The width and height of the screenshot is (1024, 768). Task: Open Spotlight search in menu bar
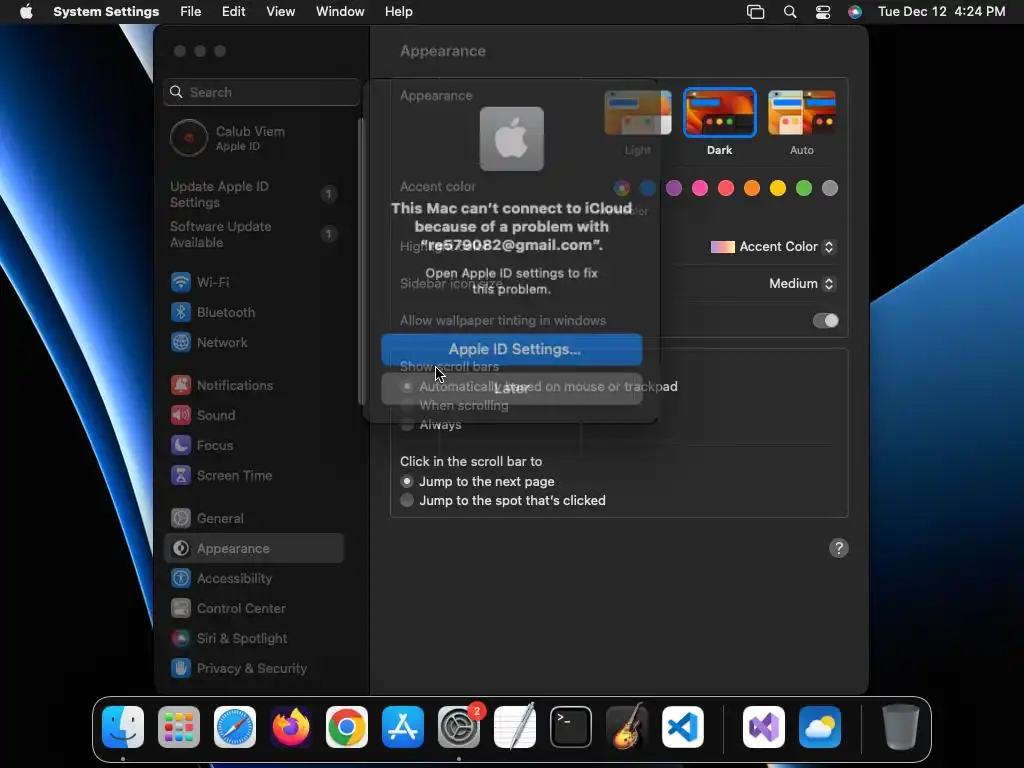click(x=790, y=12)
